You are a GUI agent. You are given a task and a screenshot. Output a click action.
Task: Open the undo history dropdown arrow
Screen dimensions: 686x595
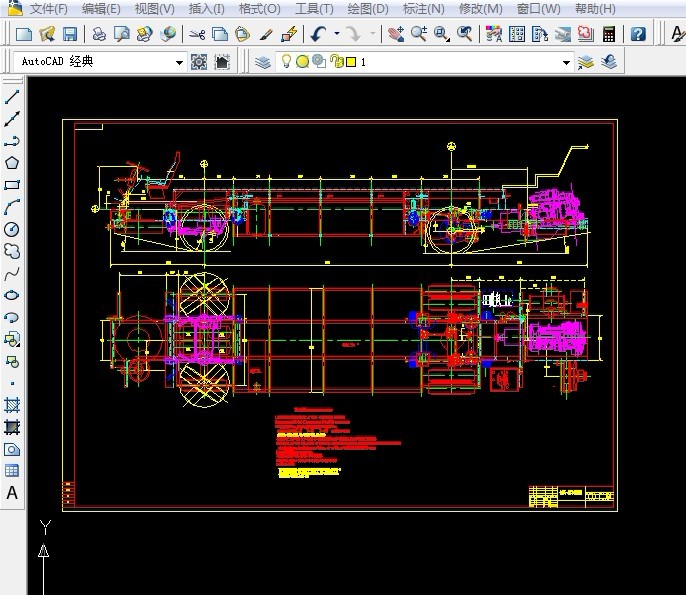pos(336,34)
